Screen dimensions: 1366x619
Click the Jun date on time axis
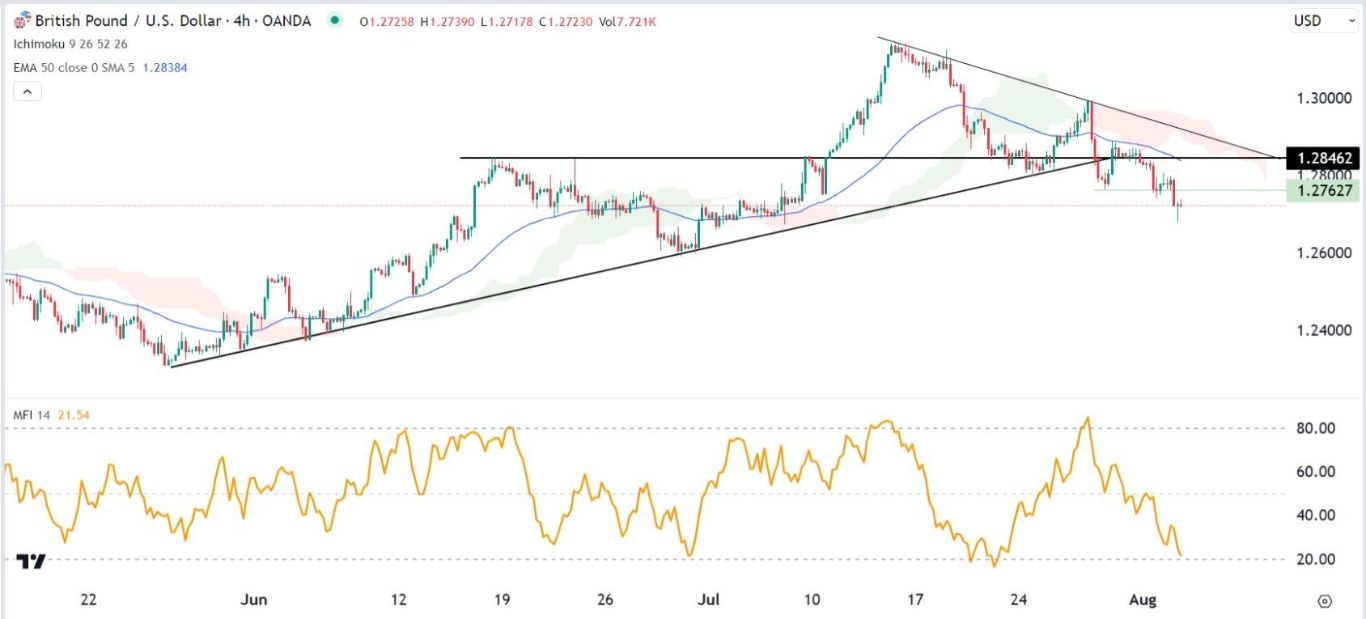coord(255,600)
